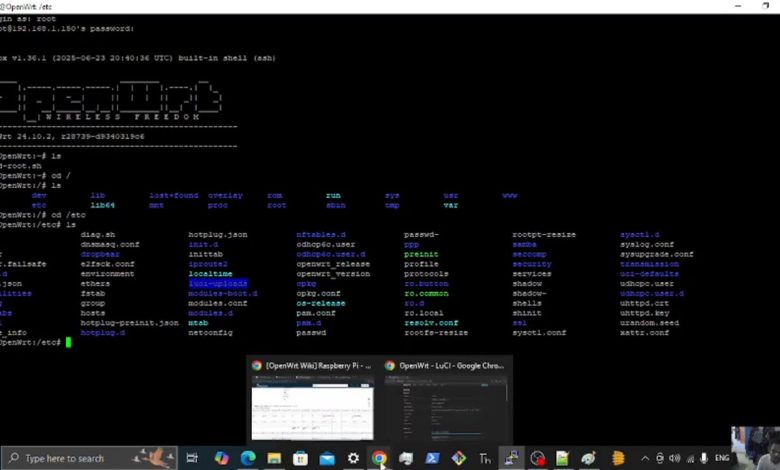Click 'hotplug-preinit.json' file name

pos(129,323)
